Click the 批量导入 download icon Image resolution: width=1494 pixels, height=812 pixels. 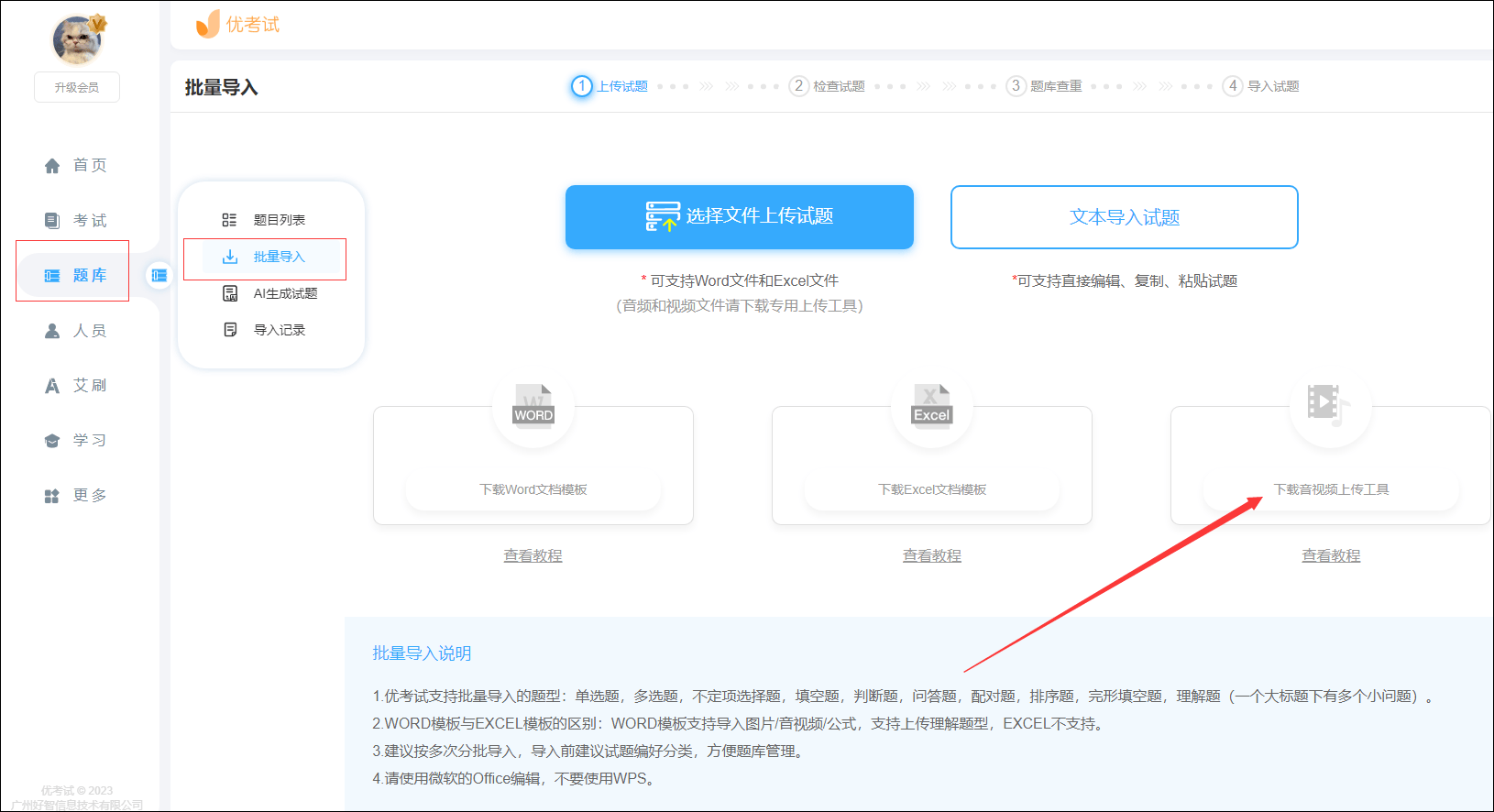(x=230, y=257)
